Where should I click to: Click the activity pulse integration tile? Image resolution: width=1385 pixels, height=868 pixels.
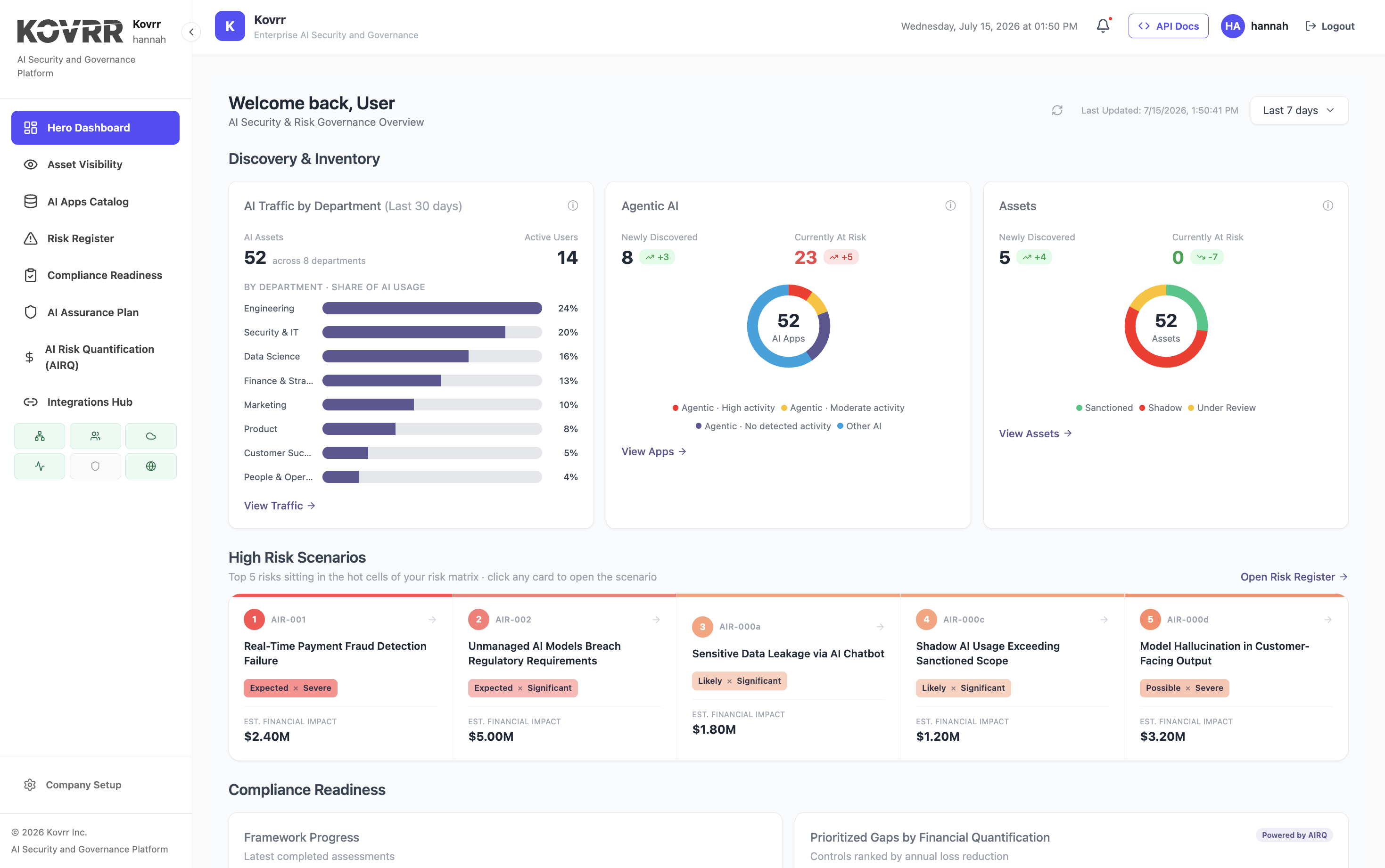pos(40,466)
